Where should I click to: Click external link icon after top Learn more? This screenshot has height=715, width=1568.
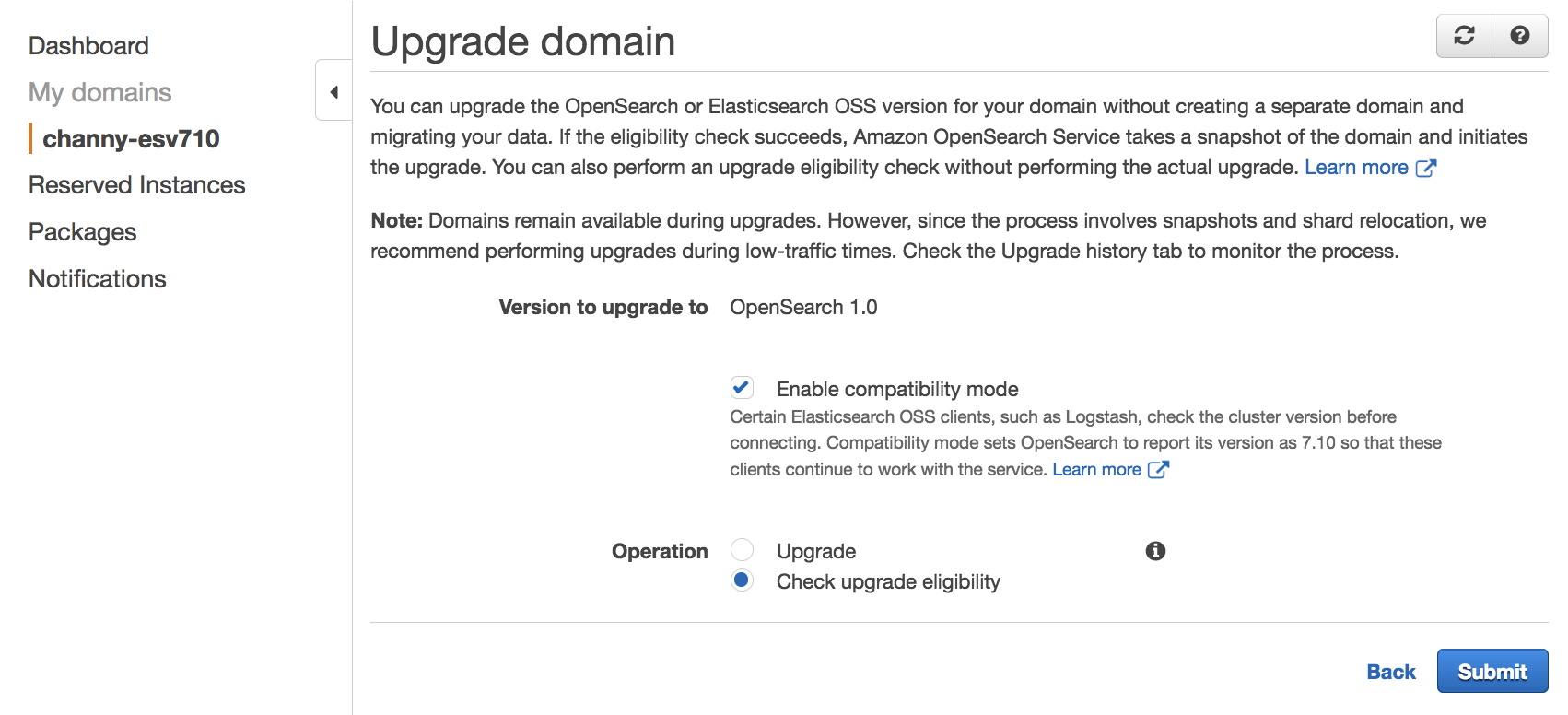point(1426,168)
